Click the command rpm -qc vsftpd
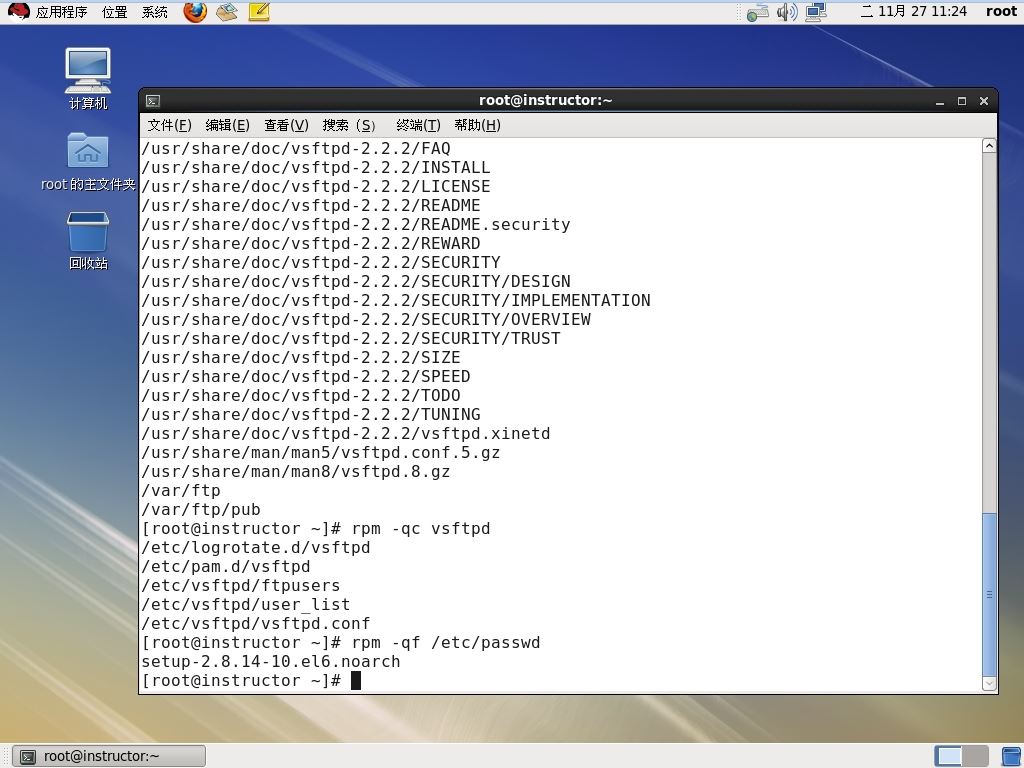Screen dimensions: 1024x768 coord(421,529)
